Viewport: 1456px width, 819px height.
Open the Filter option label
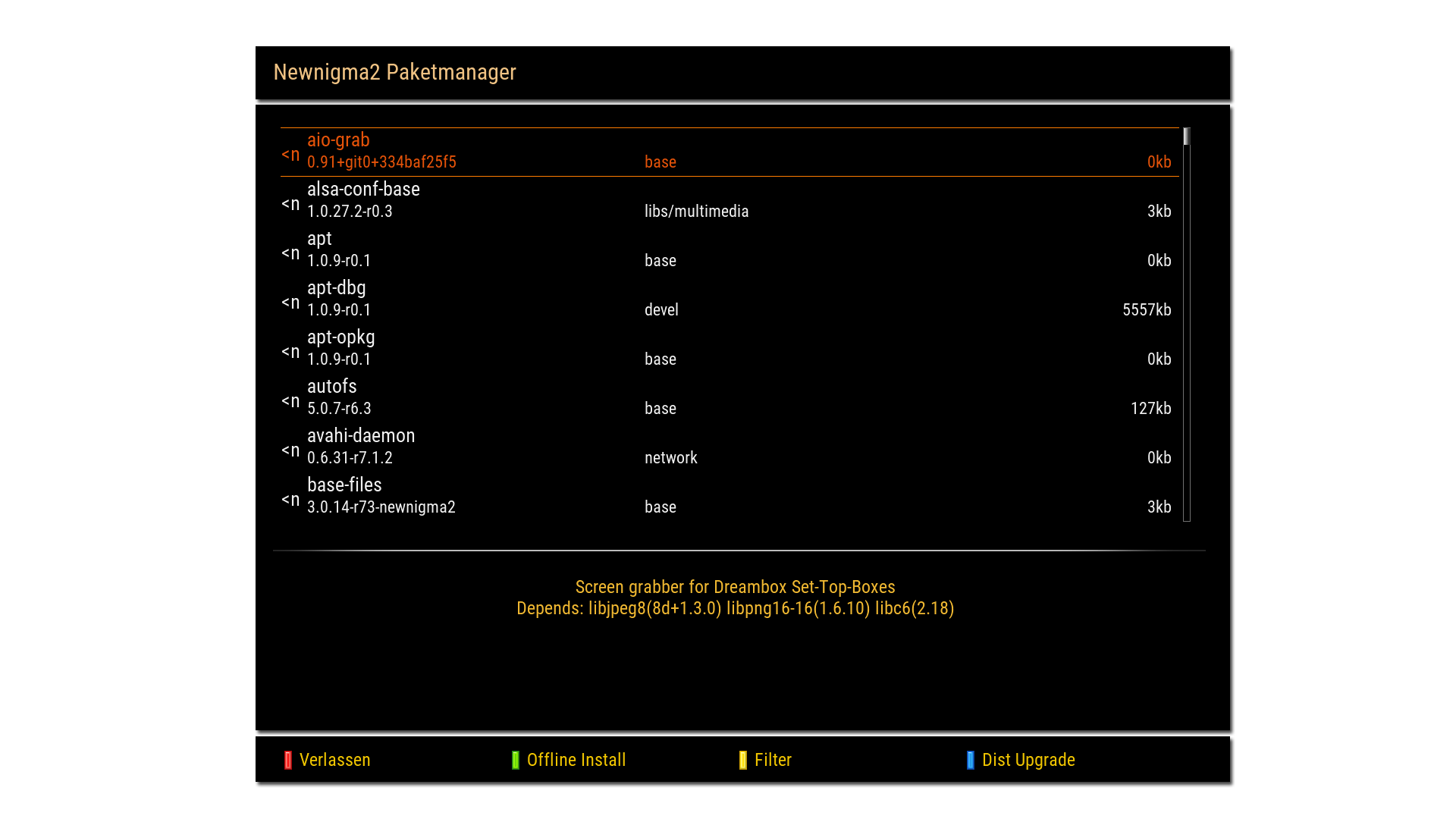click(773, 760)
